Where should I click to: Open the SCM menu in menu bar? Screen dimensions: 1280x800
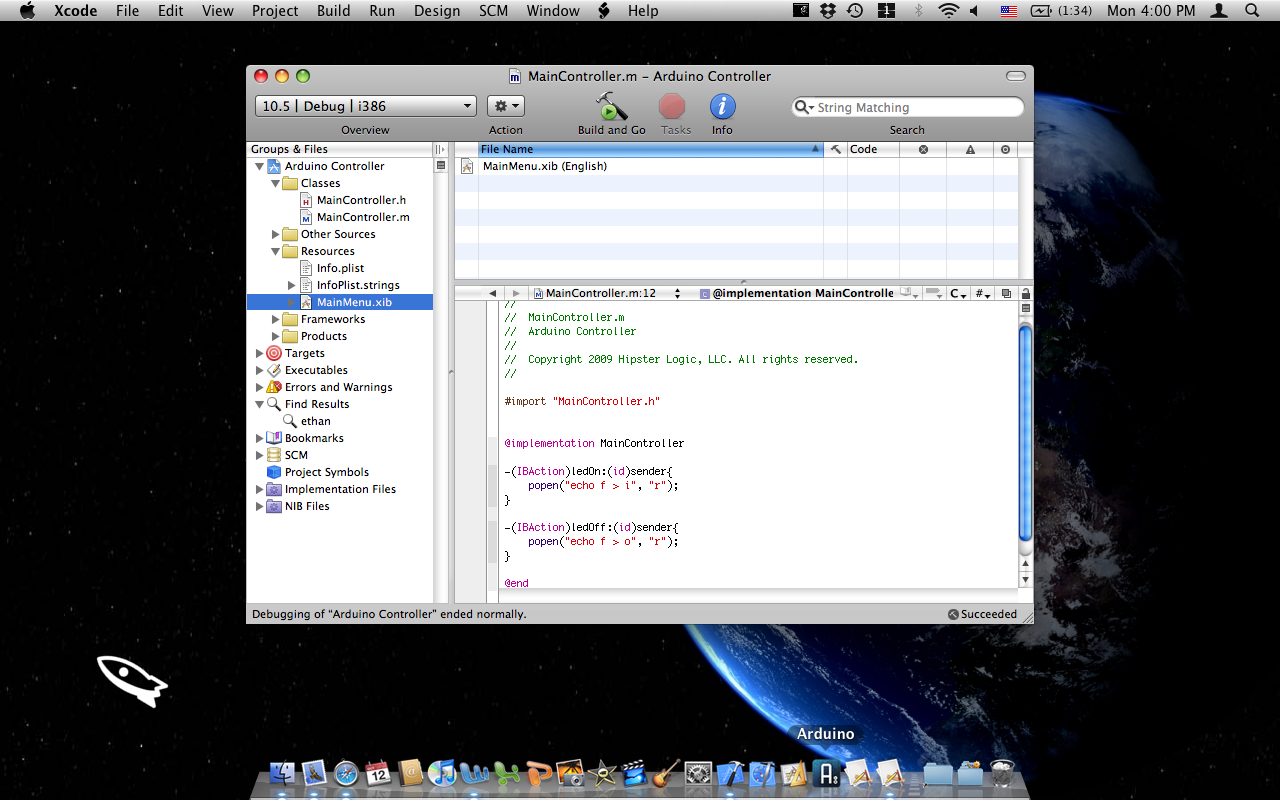coord(493,11)
